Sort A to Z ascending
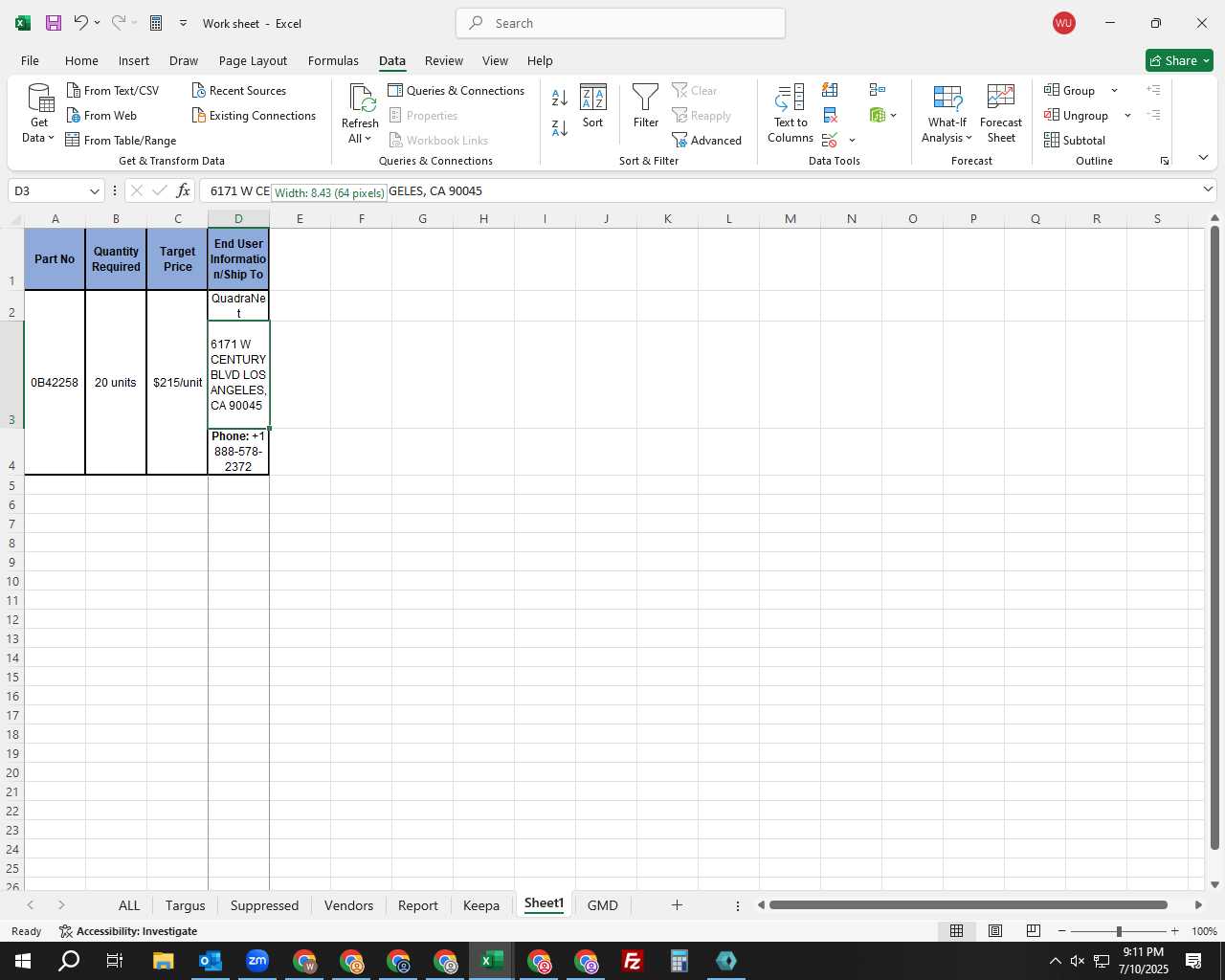 [560, 97]
